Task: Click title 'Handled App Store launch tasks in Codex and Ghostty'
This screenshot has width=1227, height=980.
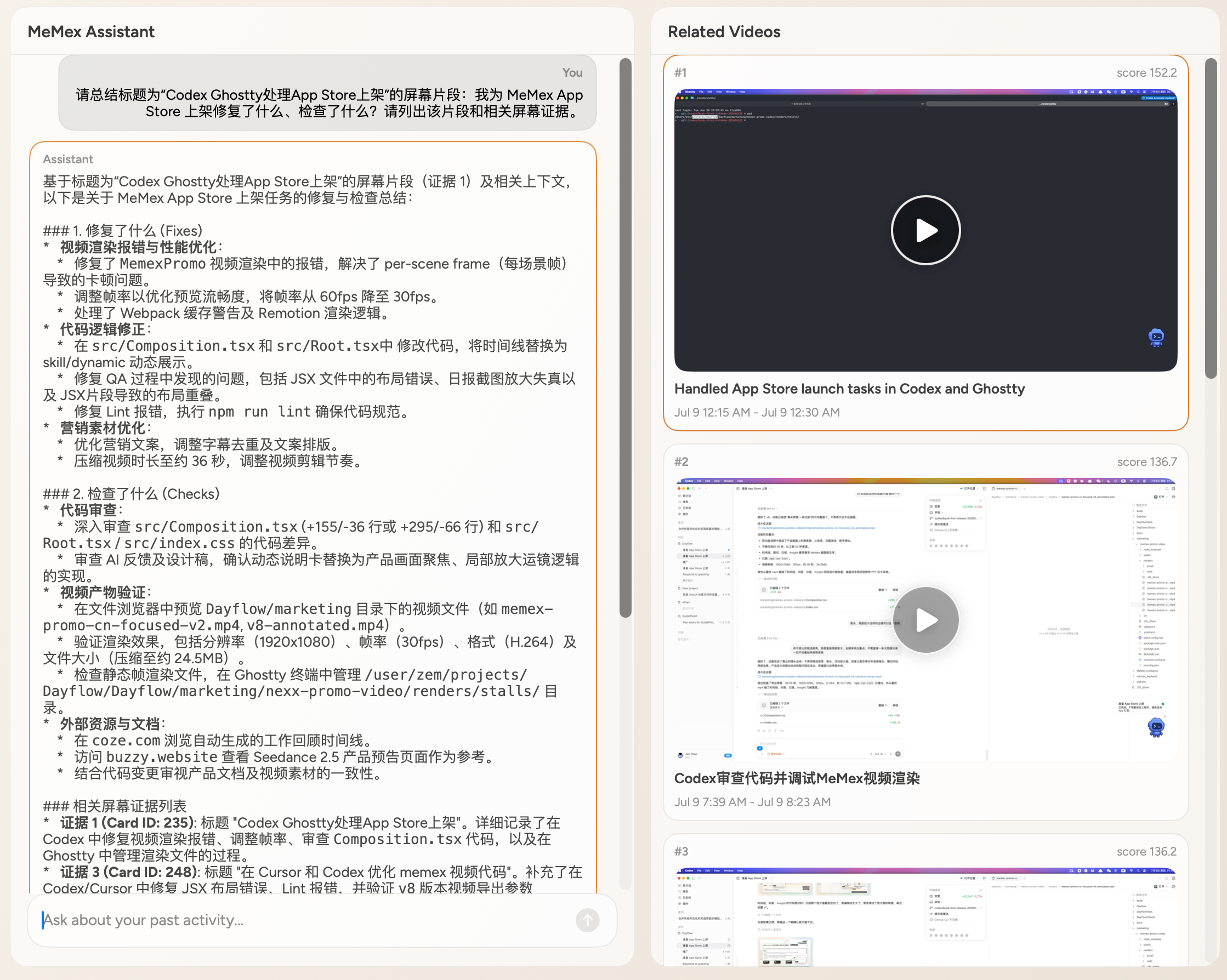Action: (x=849, y=389)
